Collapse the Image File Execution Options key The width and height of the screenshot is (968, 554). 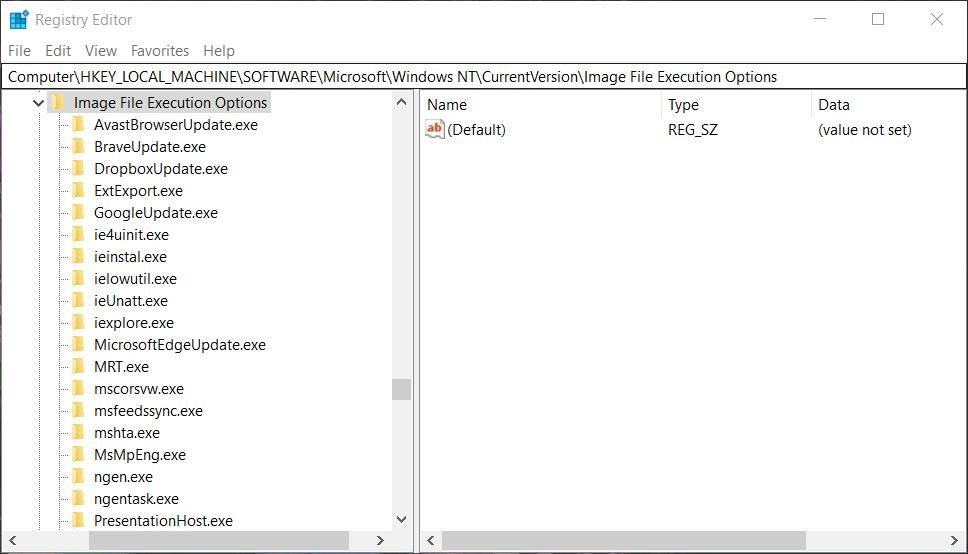coord(38,103)
